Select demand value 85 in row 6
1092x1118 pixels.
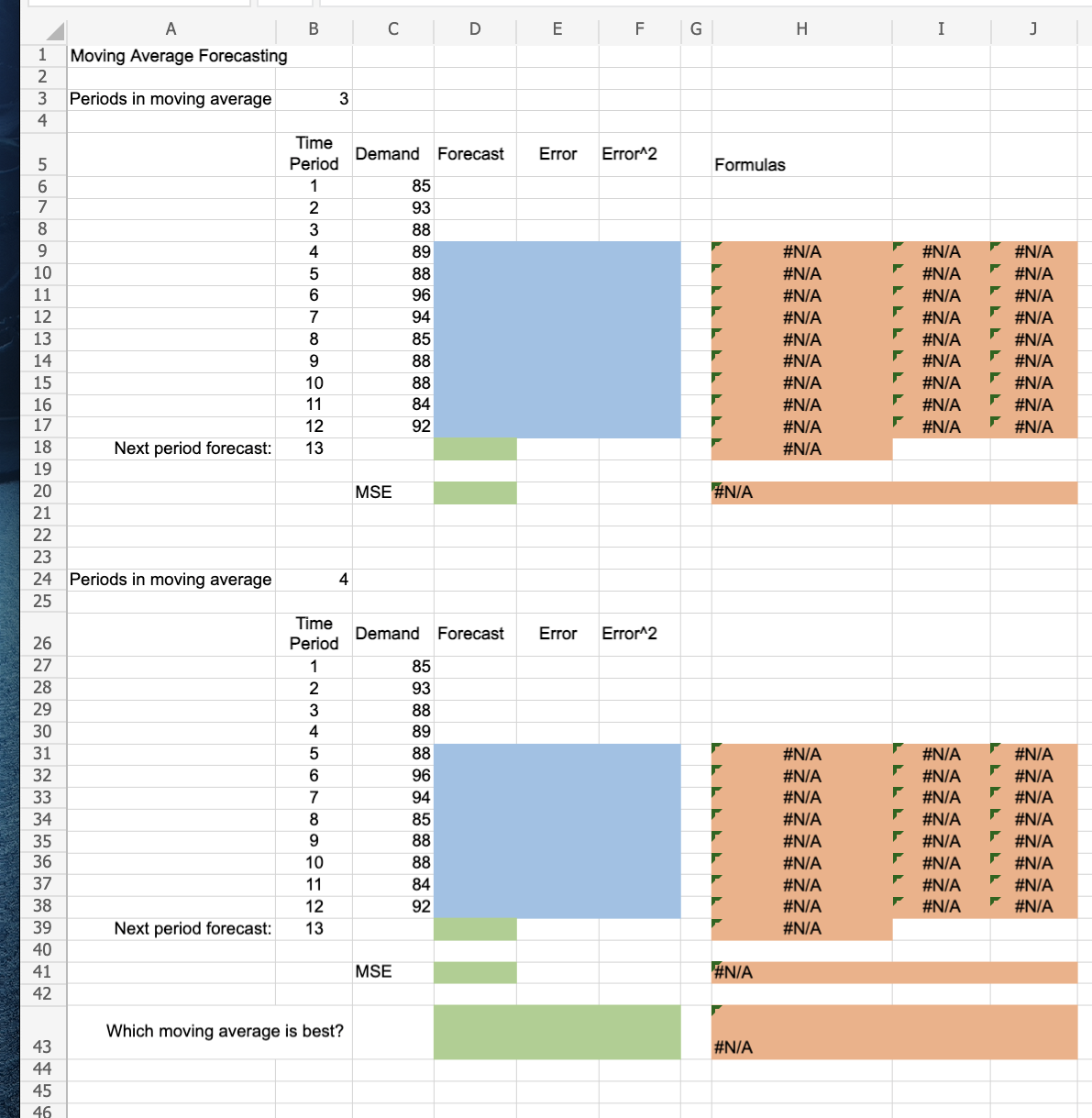click(x=393, y=186)
